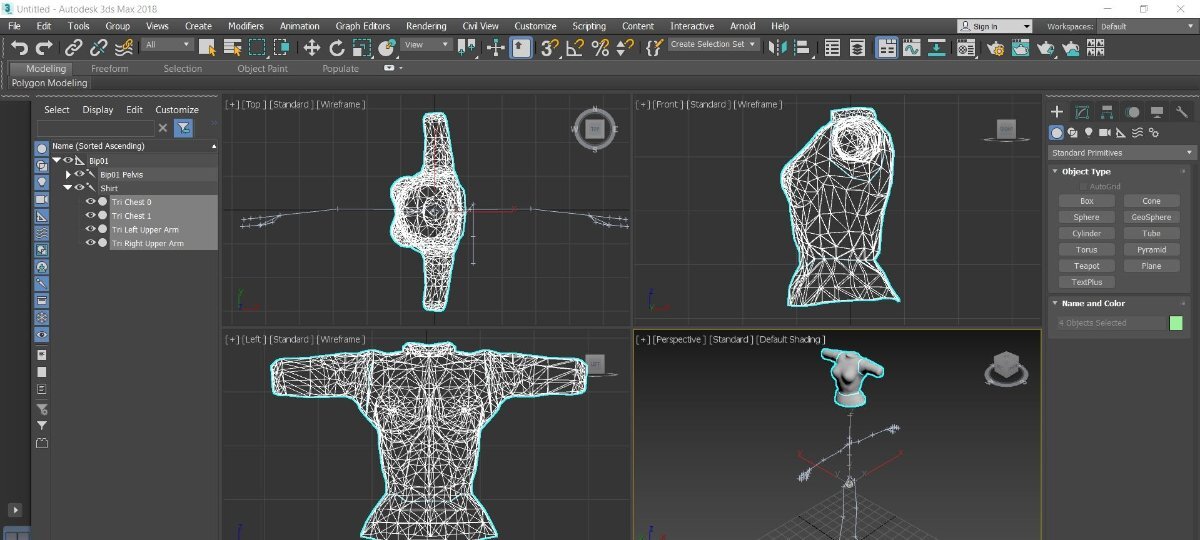
Task: Hide the Tri Chest 0 object
Action: point(90,202)
